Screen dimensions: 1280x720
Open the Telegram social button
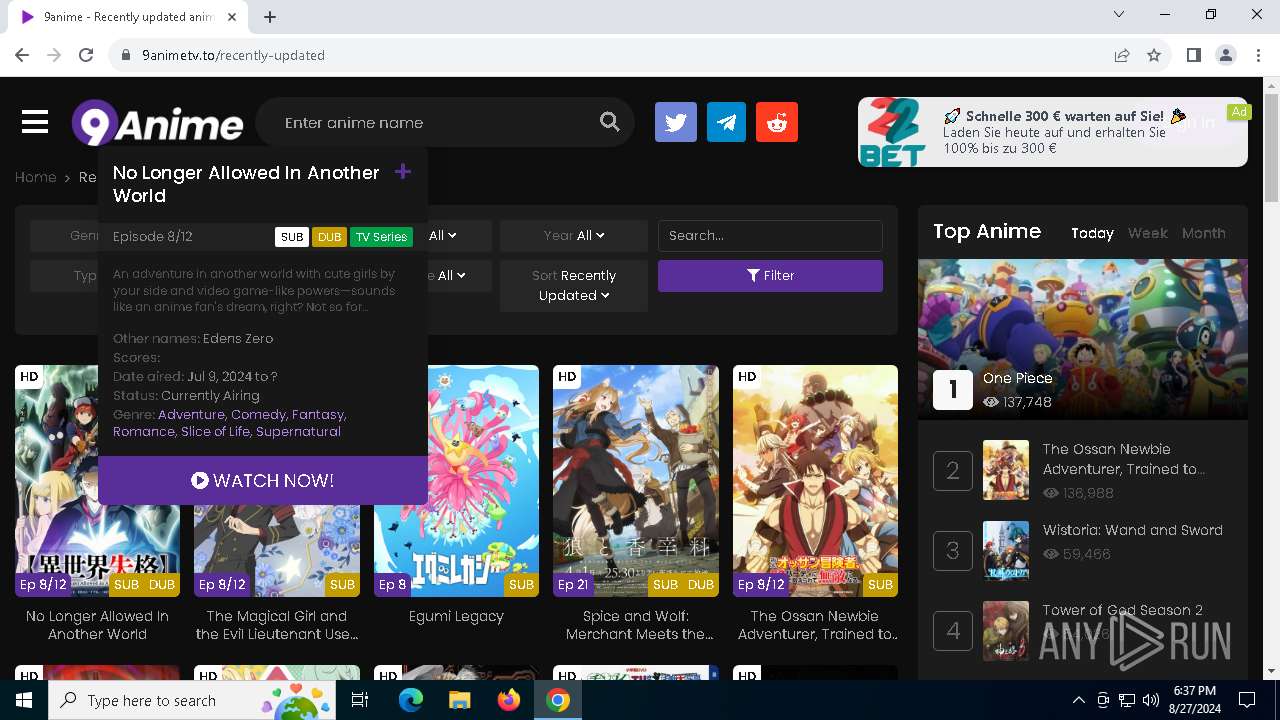pyautogui.click(x=726, y=123)
